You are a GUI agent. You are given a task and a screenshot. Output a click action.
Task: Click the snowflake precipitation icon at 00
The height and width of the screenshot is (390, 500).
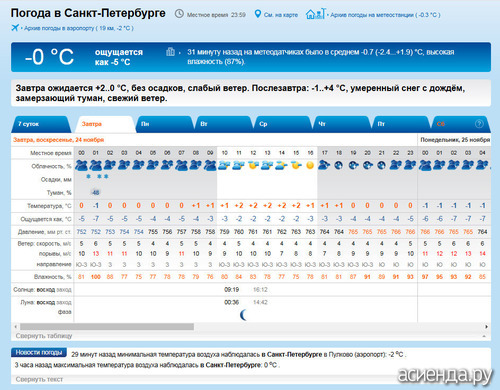pos(88,176)
